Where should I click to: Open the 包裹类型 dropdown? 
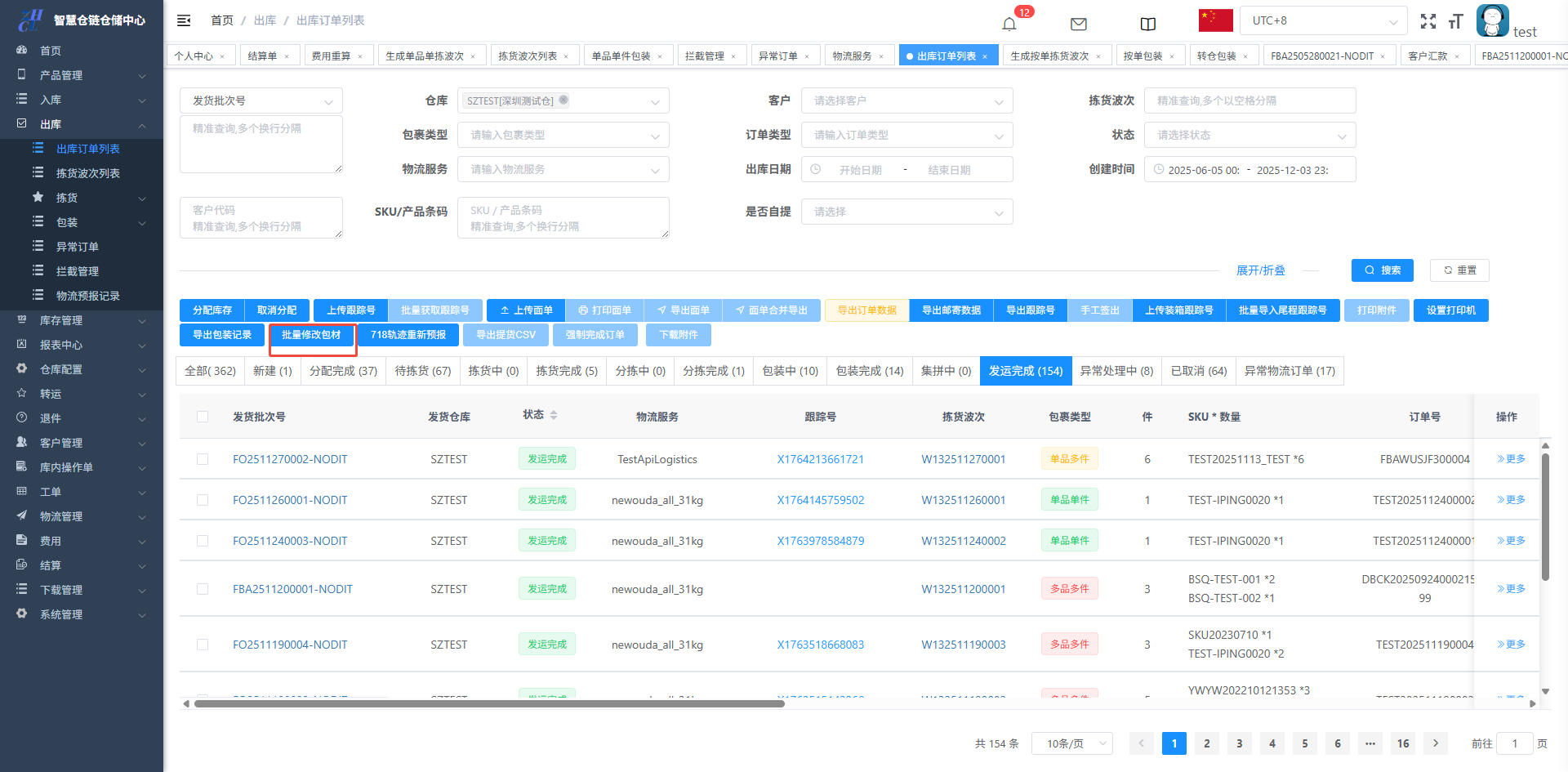click(563, 135)
